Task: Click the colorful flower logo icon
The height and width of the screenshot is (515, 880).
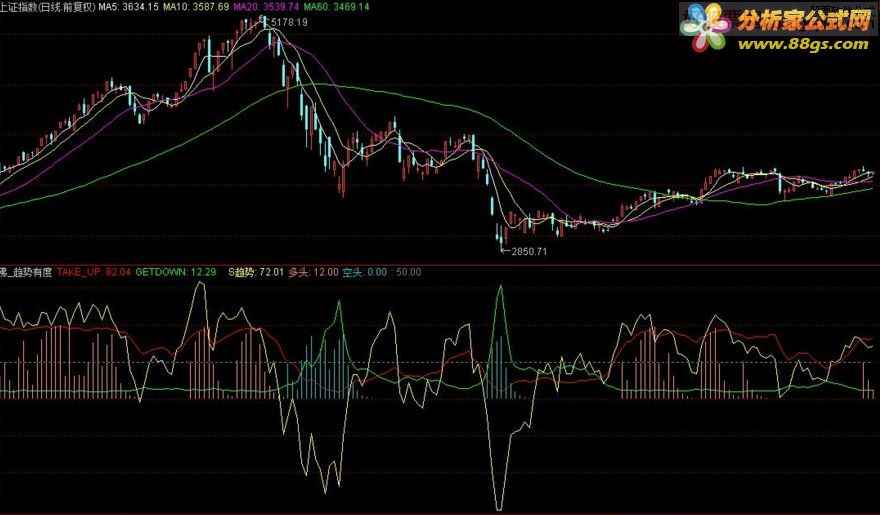Action: [705, 27]
